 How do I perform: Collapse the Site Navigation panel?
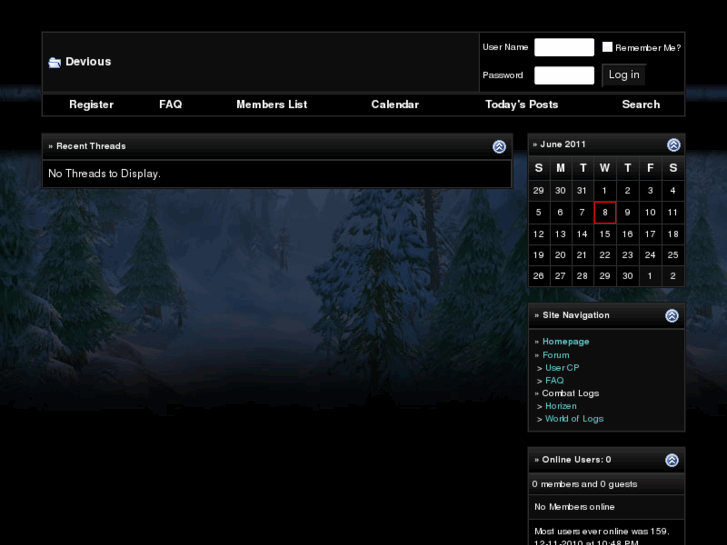pos(672,316)
